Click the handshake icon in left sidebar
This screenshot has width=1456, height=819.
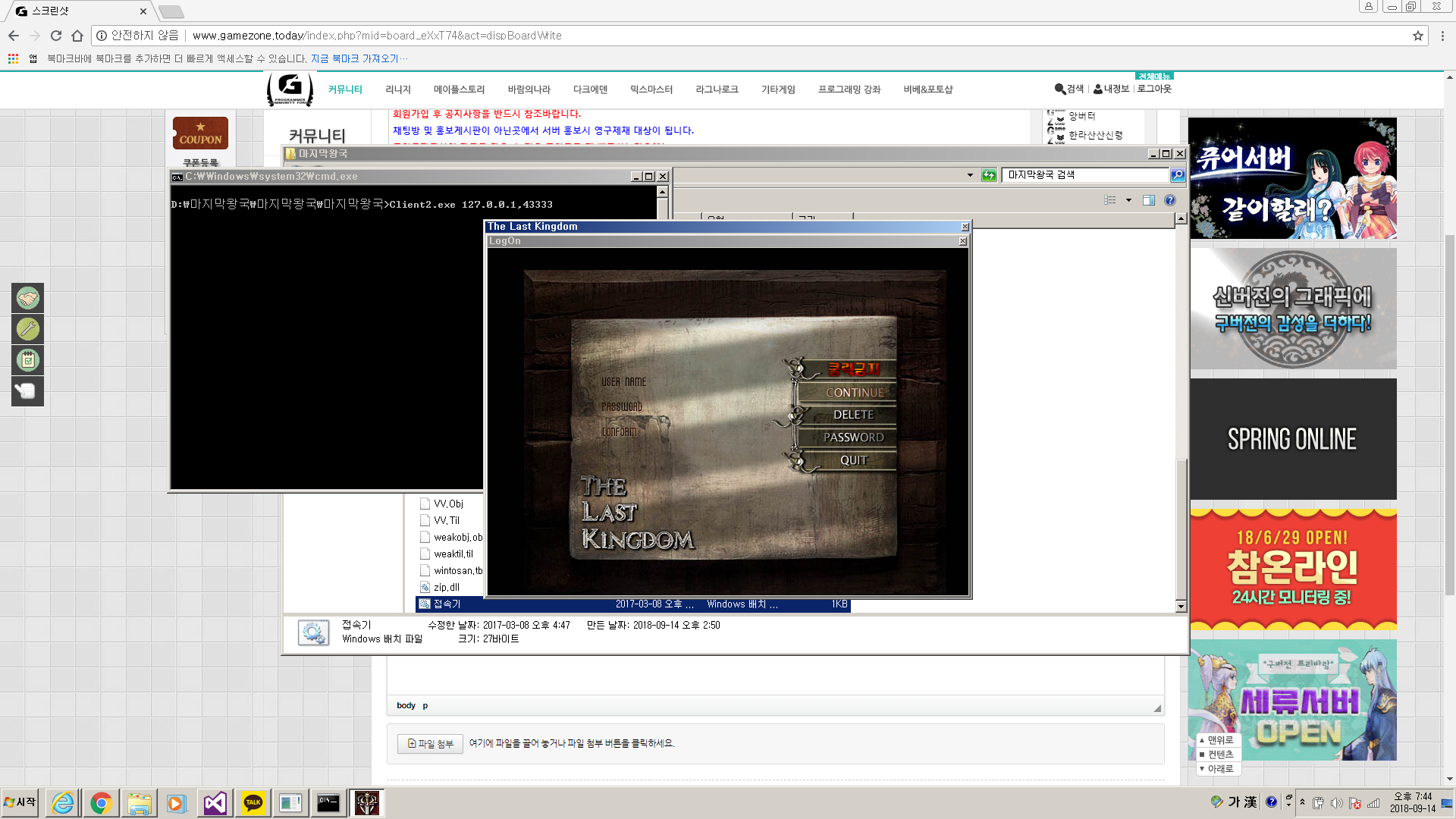coord(28,299)
